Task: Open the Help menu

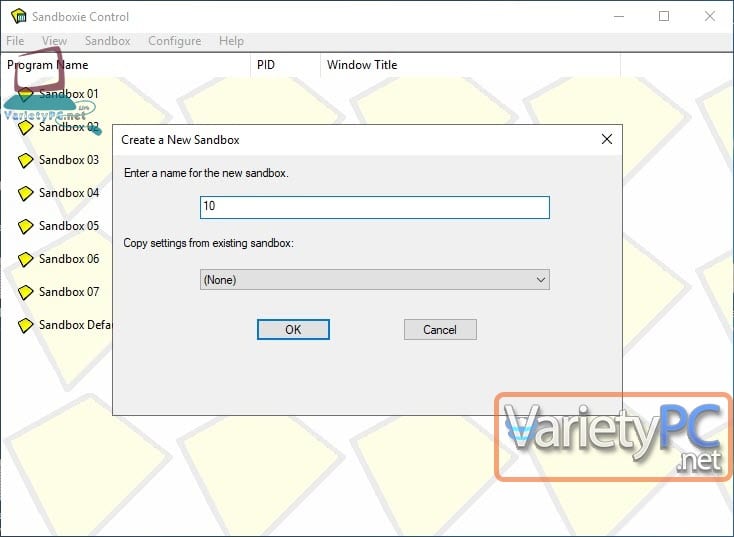Action: (x=231, y=41)
